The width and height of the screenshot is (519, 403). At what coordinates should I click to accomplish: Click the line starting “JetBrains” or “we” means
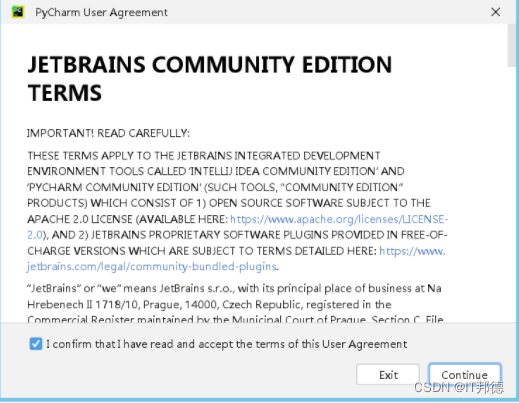[x=234, y=288]
